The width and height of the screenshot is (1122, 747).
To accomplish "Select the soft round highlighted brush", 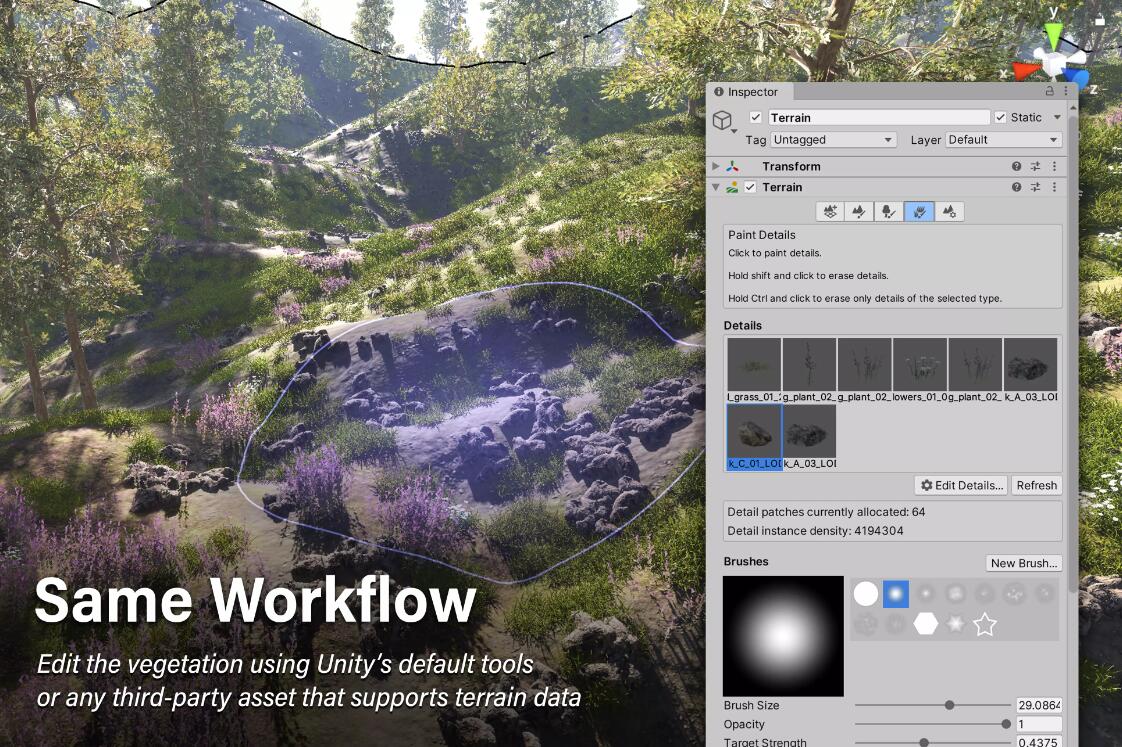I will pyautogui.click(x=896, y=594).
